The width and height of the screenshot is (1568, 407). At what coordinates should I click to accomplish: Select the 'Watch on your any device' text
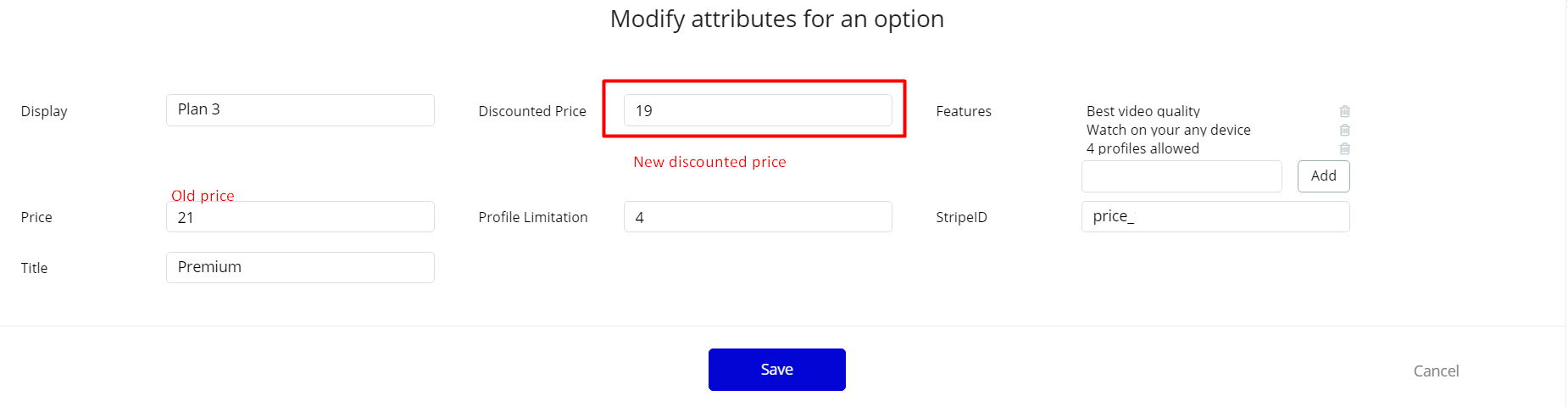click(1168, 130)
